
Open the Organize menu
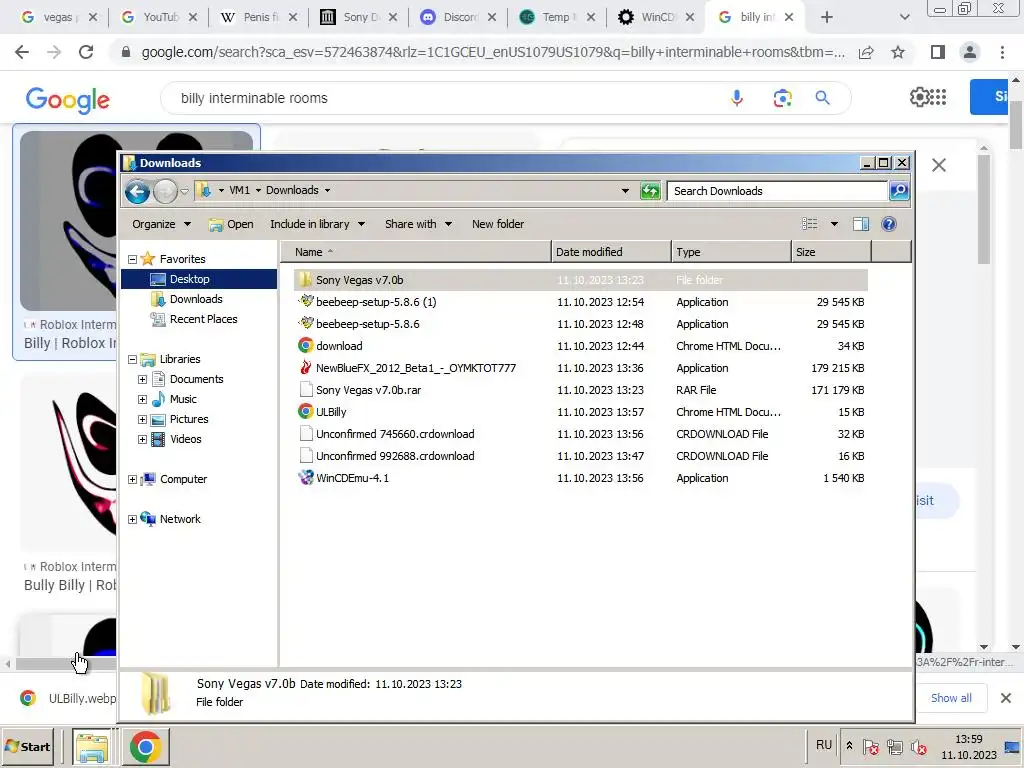pyautogui.click(x=161, y=224)
